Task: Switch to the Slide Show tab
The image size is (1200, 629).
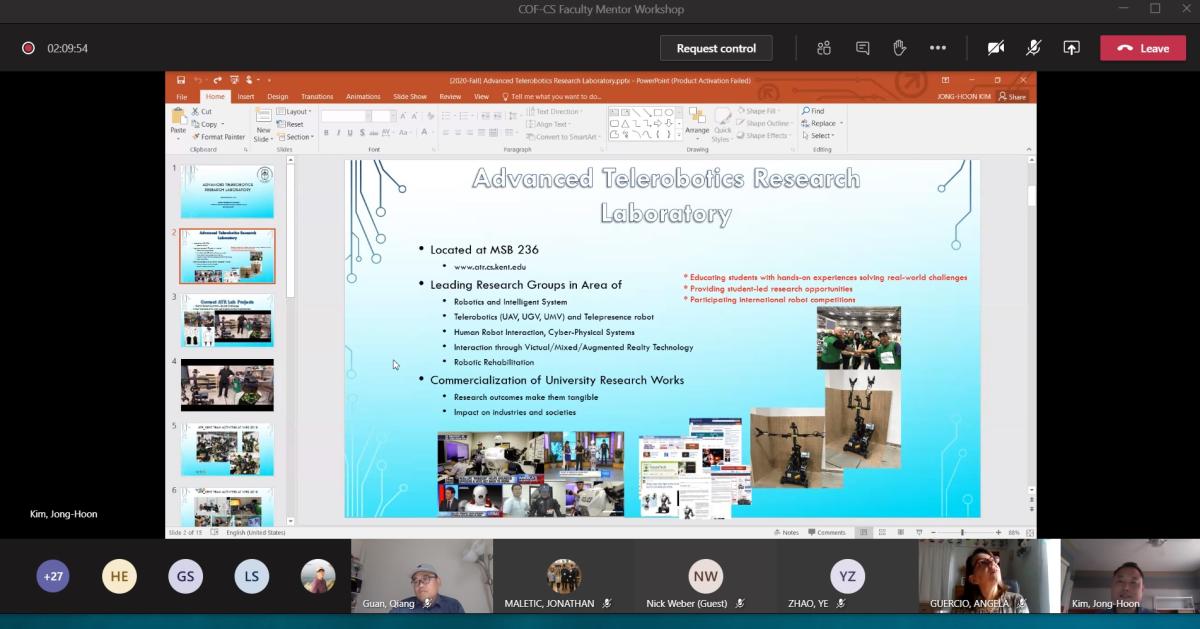Action: point(409,97)
